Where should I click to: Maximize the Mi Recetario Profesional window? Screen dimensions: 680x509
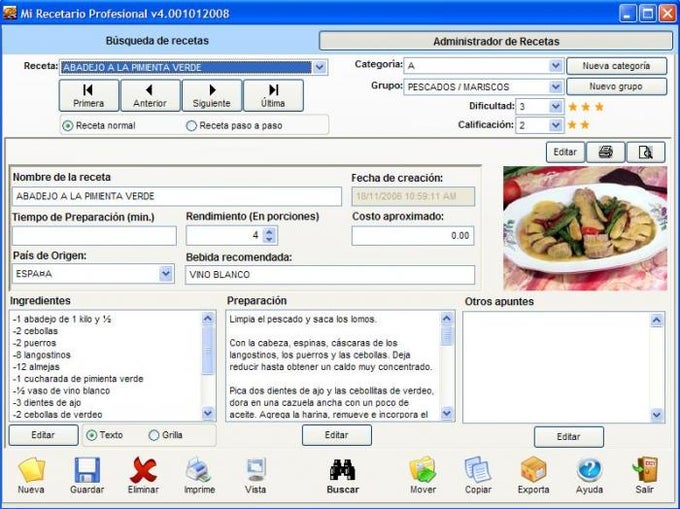click(648, 13)
